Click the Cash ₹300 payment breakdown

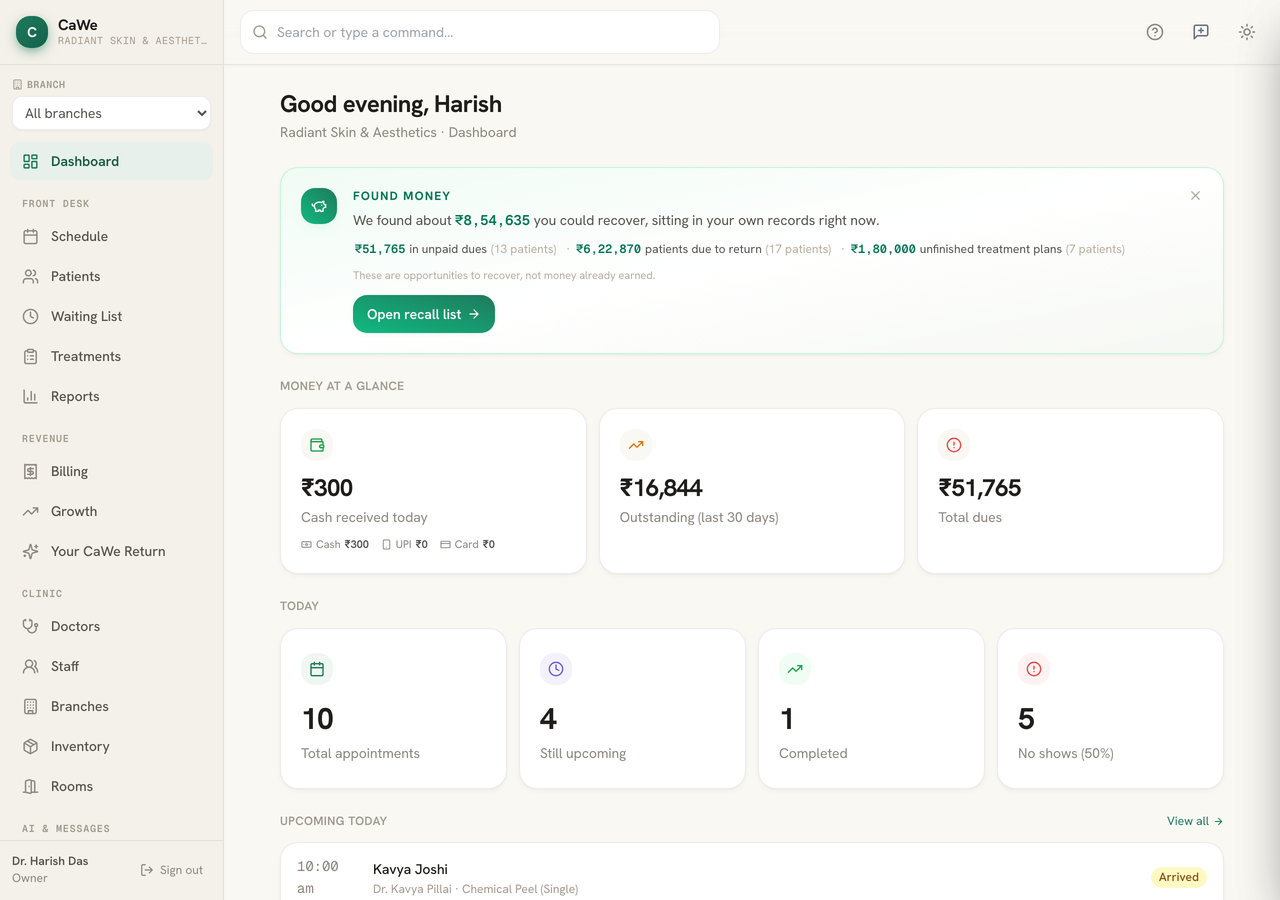click(335, 544)
